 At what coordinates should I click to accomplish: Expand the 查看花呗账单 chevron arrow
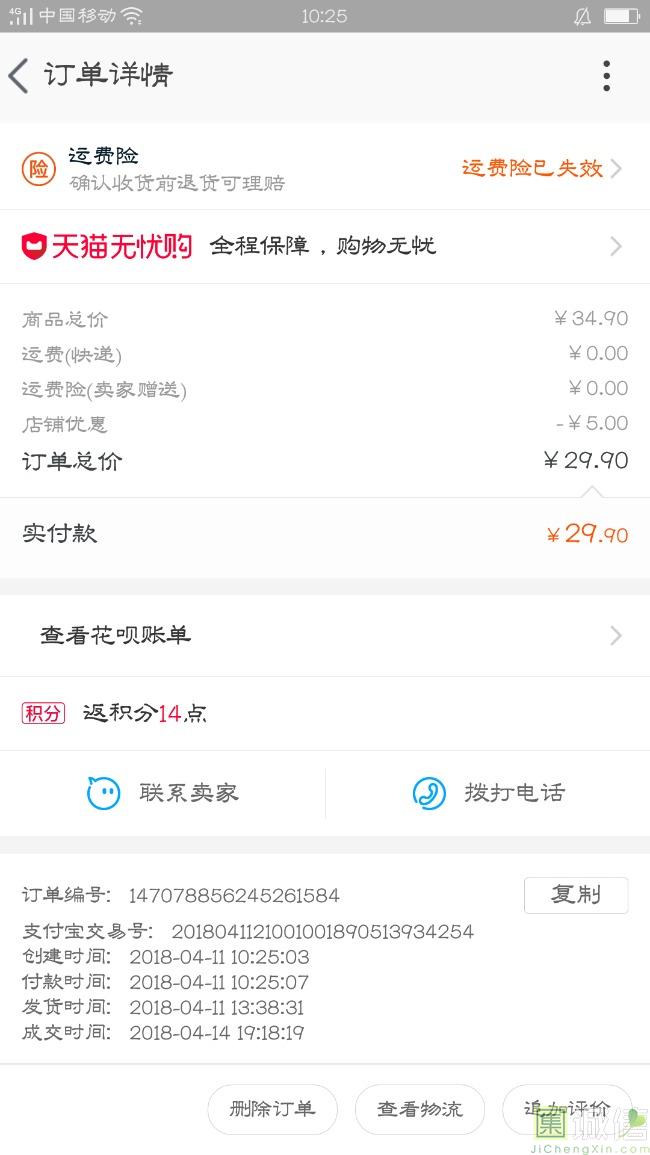click(616, 636)
